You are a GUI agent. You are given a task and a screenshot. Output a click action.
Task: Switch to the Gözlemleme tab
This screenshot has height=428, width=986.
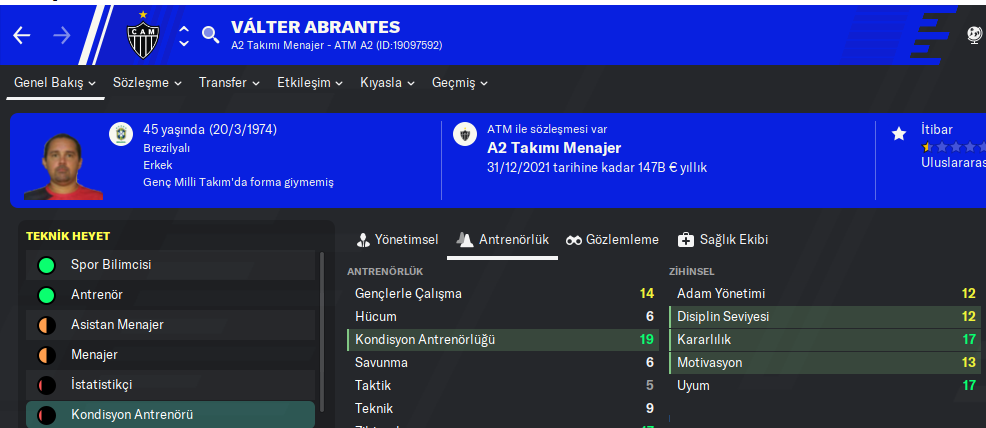[612, 240]
